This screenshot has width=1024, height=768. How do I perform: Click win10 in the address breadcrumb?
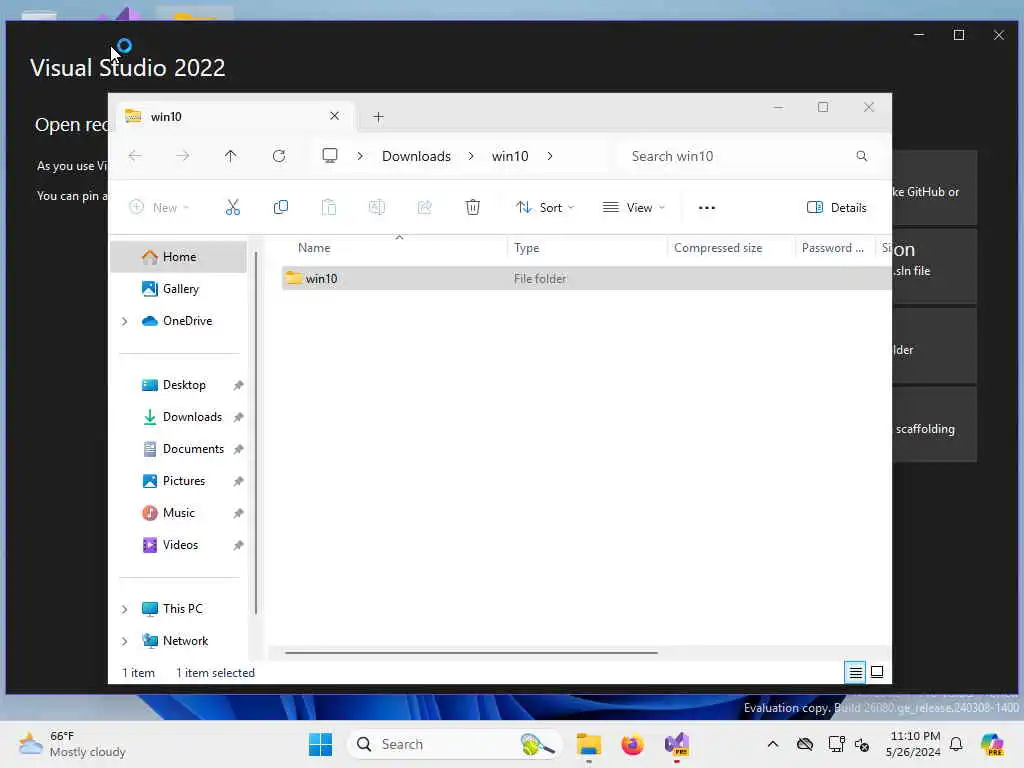click(x=509, y=156)
